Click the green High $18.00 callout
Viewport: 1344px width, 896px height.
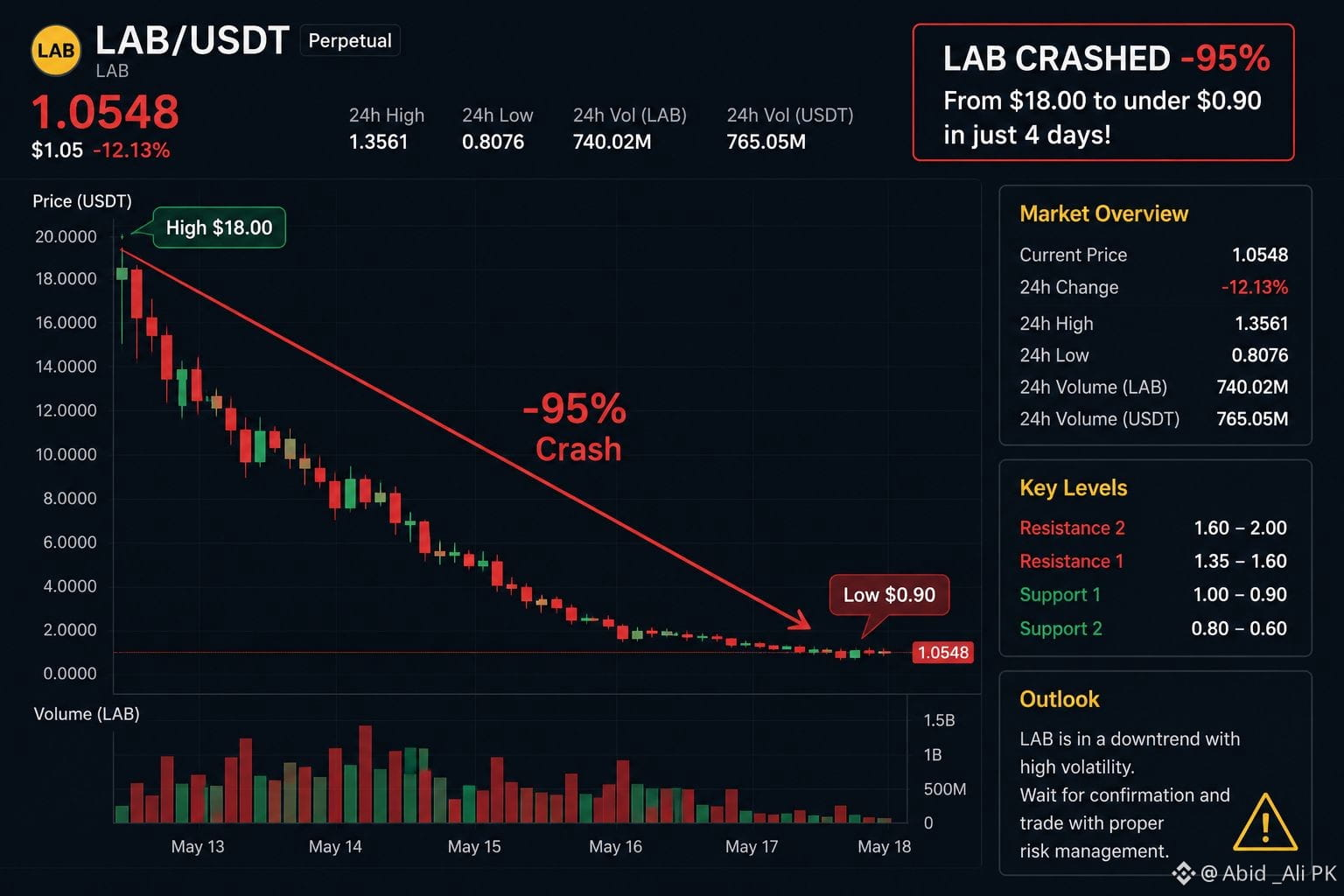tap(219, 227)
